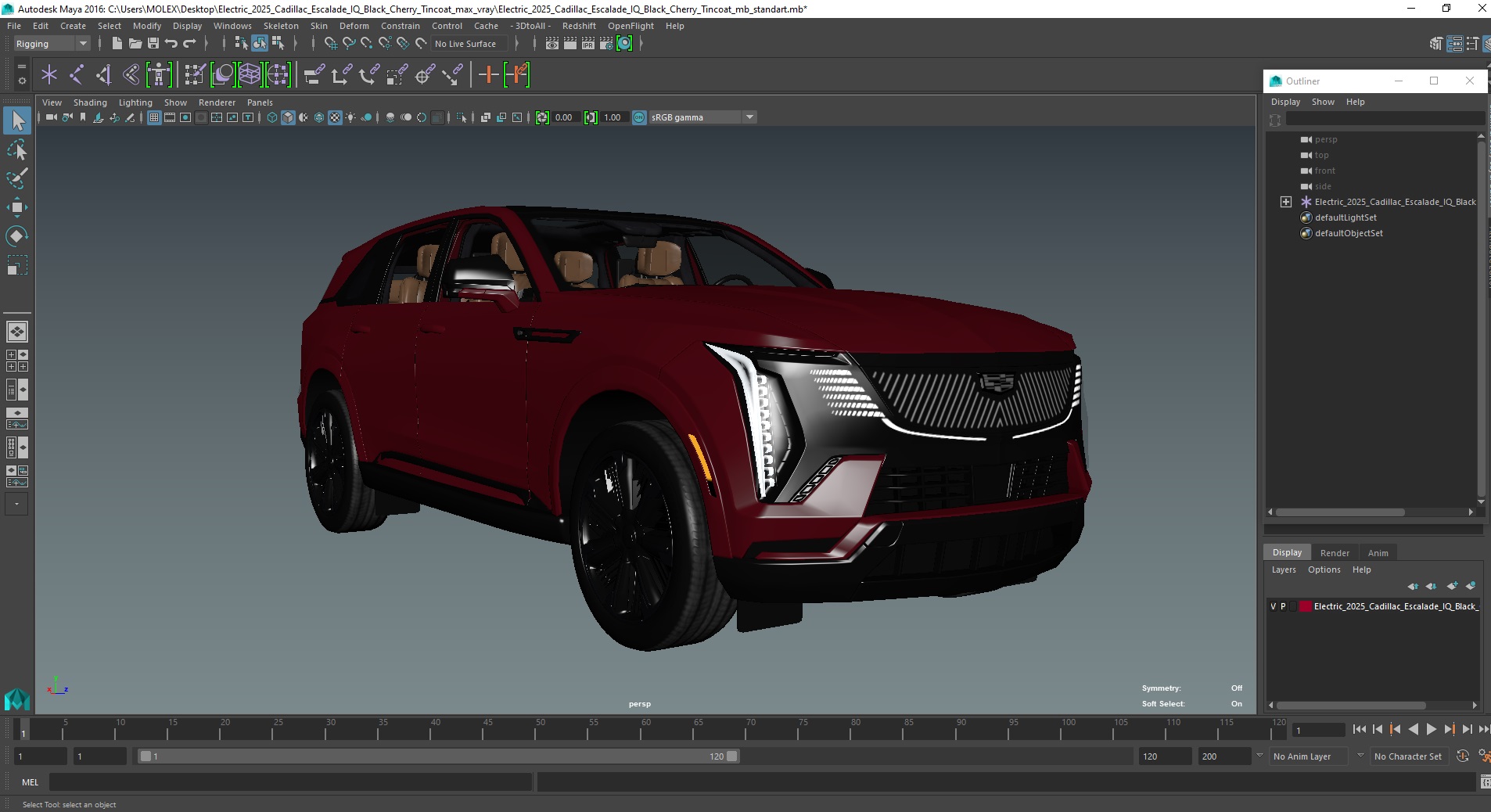Activate the Lasso Select tool
This screenshot has height=812, width=1491.
tap(17, 149)
